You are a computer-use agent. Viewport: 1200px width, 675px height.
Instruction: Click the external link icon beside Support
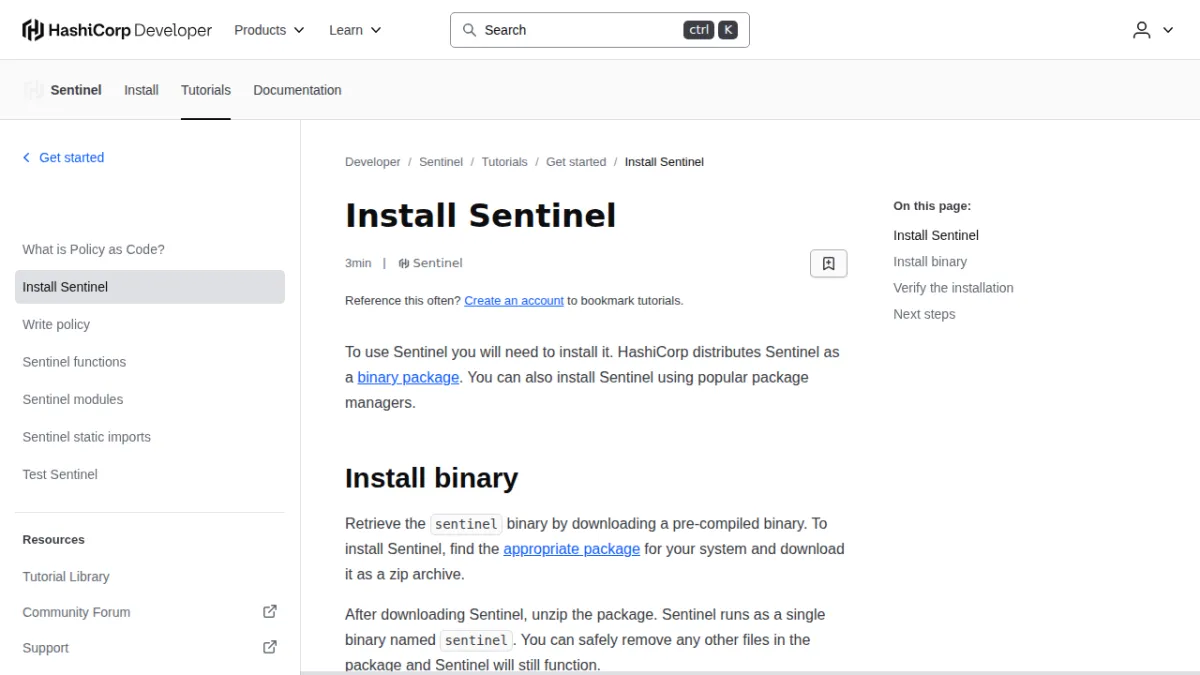point(269,647)
